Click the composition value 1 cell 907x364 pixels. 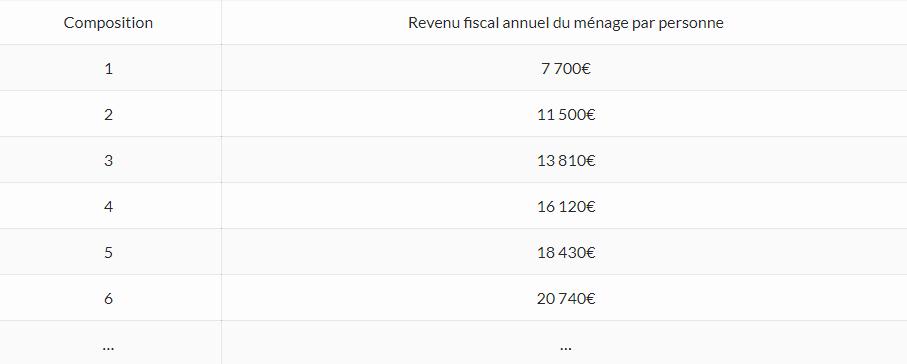point(108,68)
